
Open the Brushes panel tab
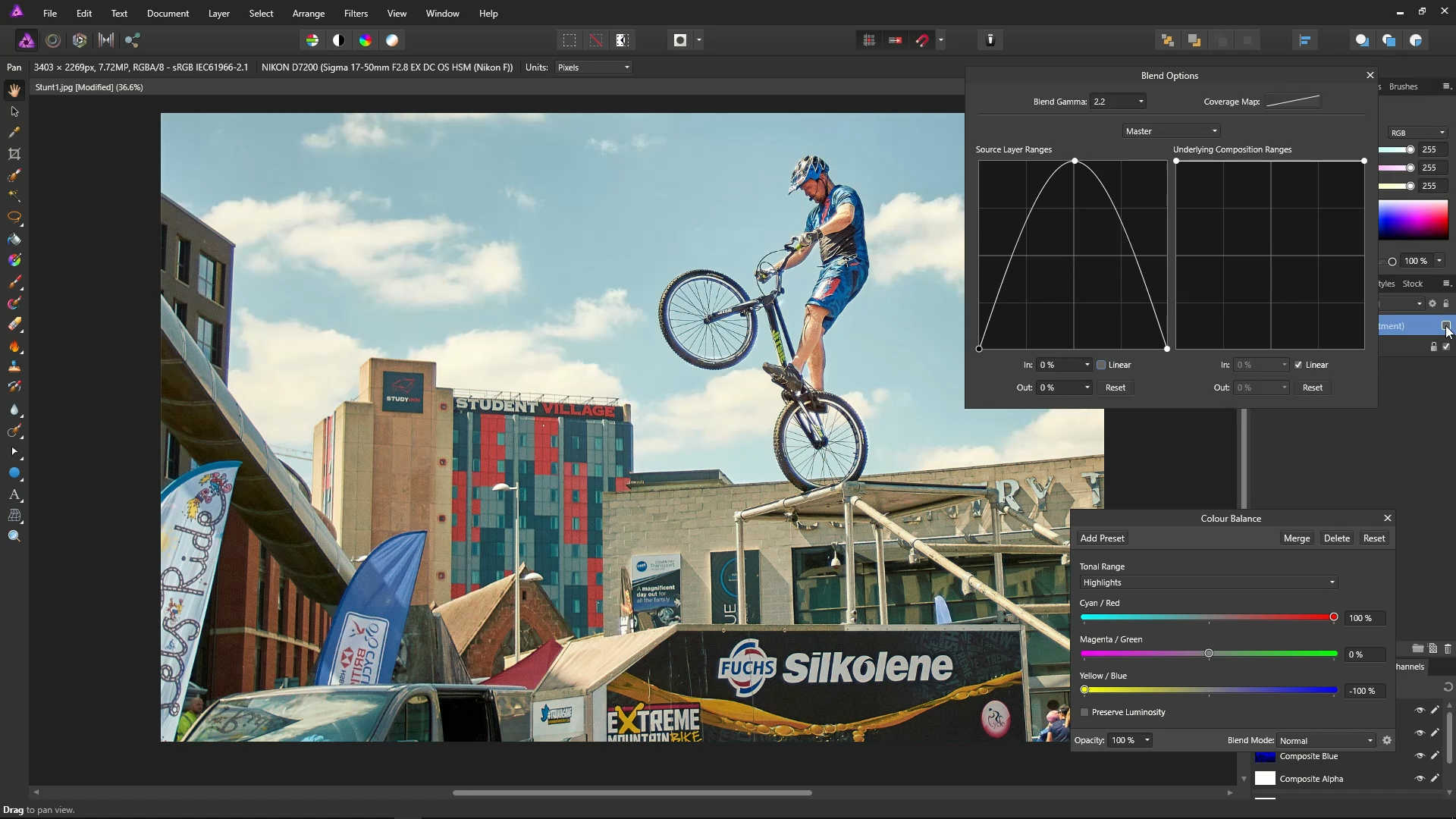(1403, 86)
